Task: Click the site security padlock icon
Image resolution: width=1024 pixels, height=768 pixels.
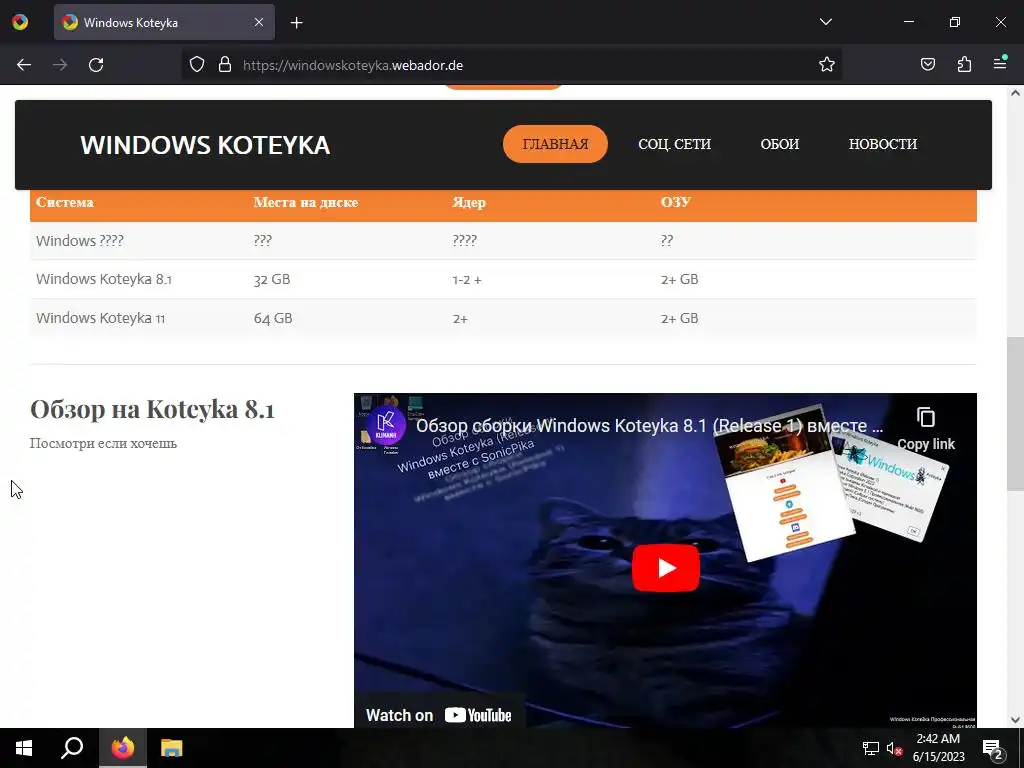Action: (x=225, y=65)
